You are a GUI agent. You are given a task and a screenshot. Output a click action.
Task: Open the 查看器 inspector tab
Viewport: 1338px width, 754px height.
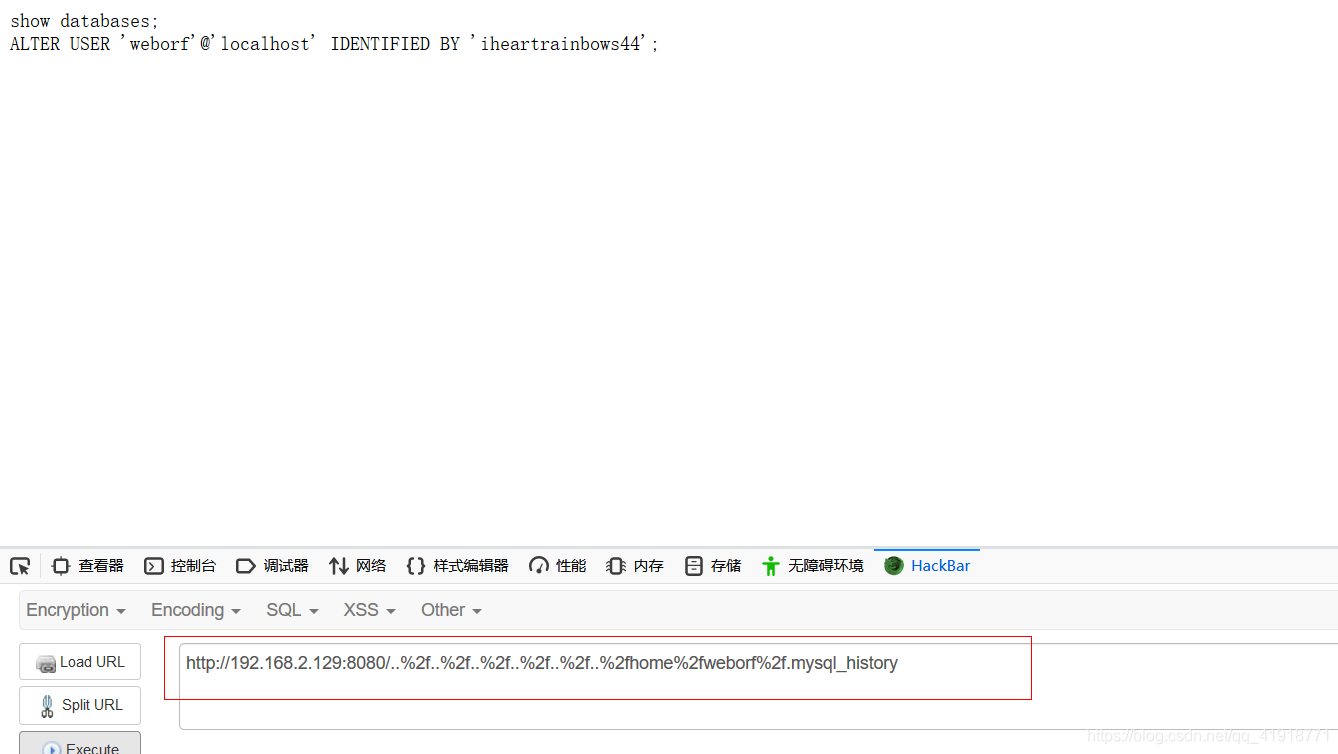pos(88,566)
